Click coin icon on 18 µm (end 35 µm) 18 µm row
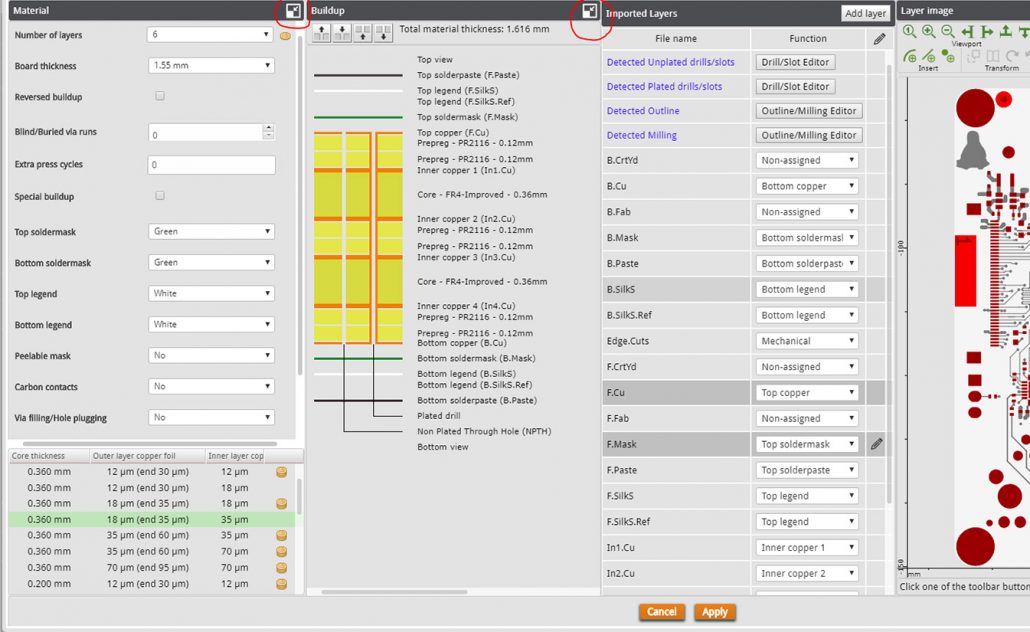This screenshot has height=632, width=1030. 282,503
